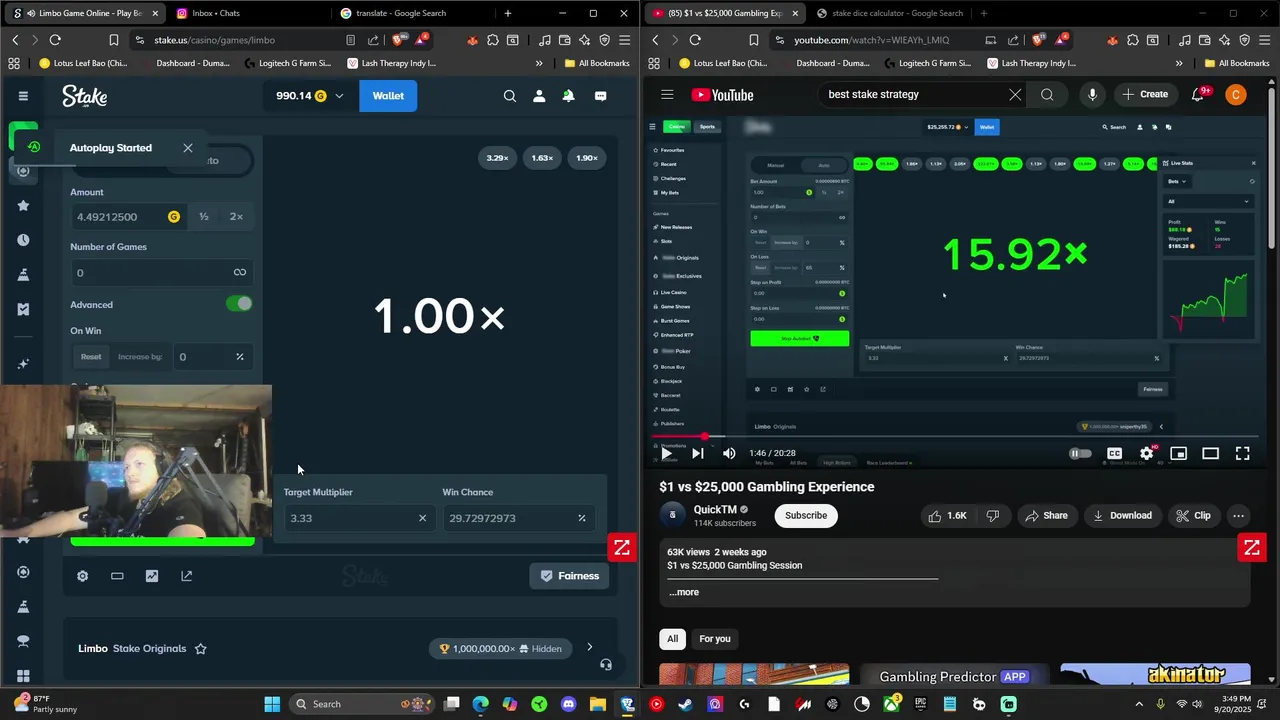
Task: Toggle YouTube closed captions
Action: click(1114, 454)
